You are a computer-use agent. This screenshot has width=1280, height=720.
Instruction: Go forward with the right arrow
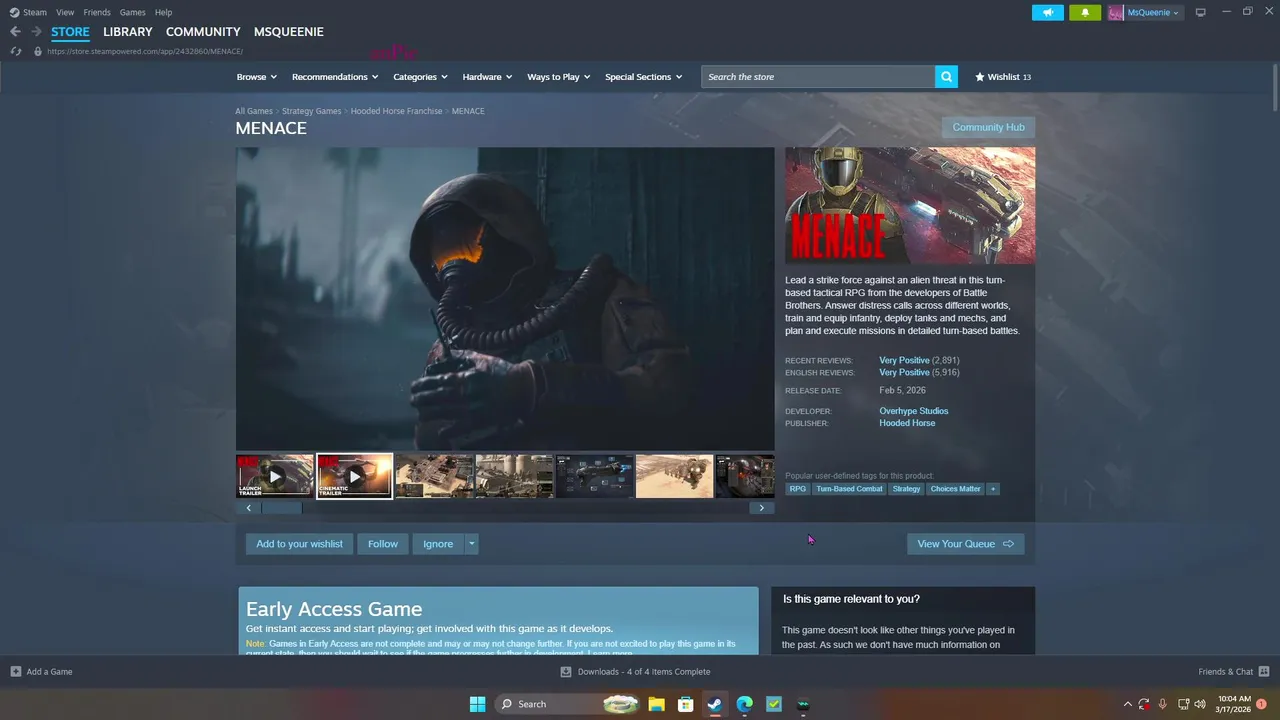pos(36,32)
